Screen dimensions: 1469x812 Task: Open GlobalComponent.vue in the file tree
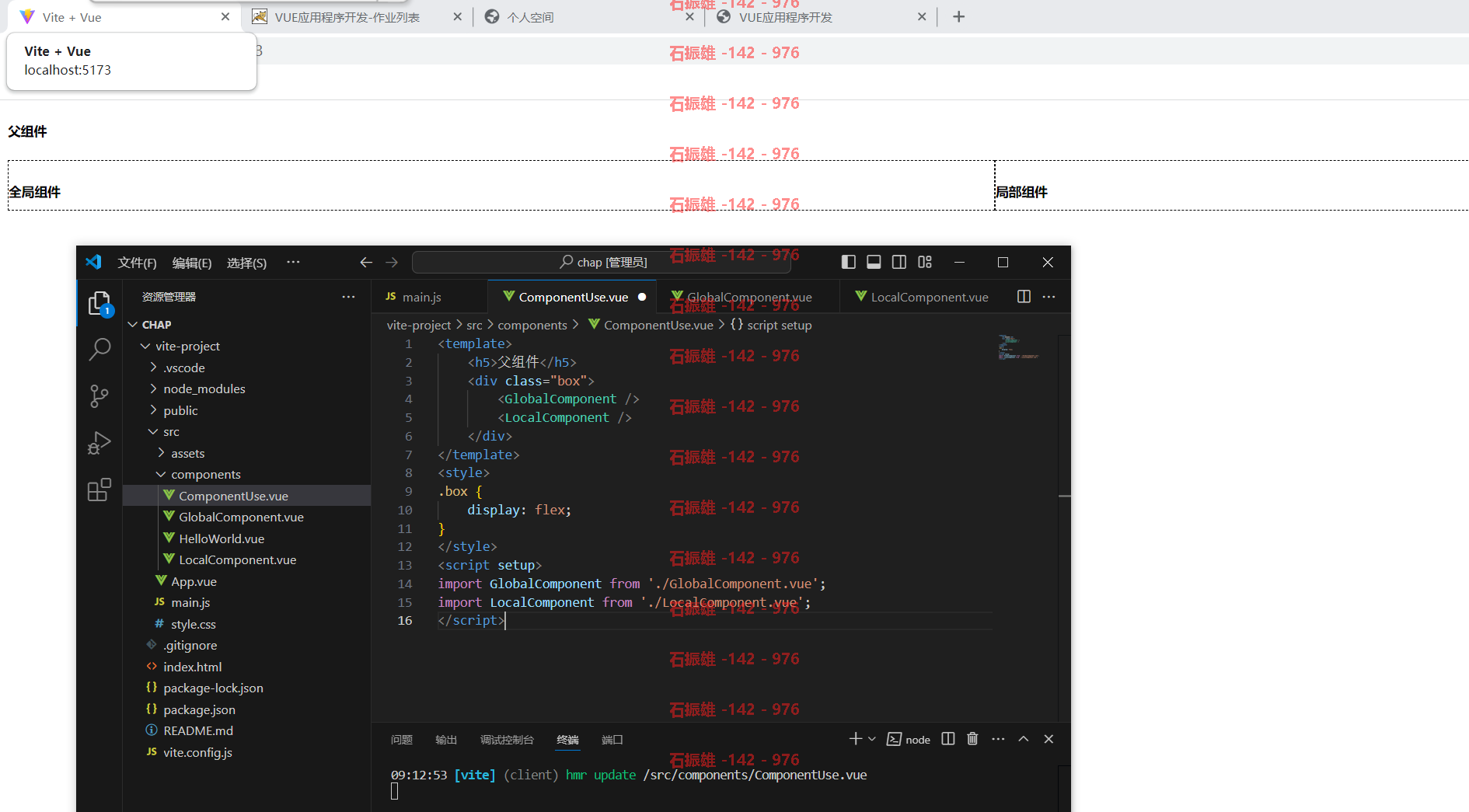(246, 518)
